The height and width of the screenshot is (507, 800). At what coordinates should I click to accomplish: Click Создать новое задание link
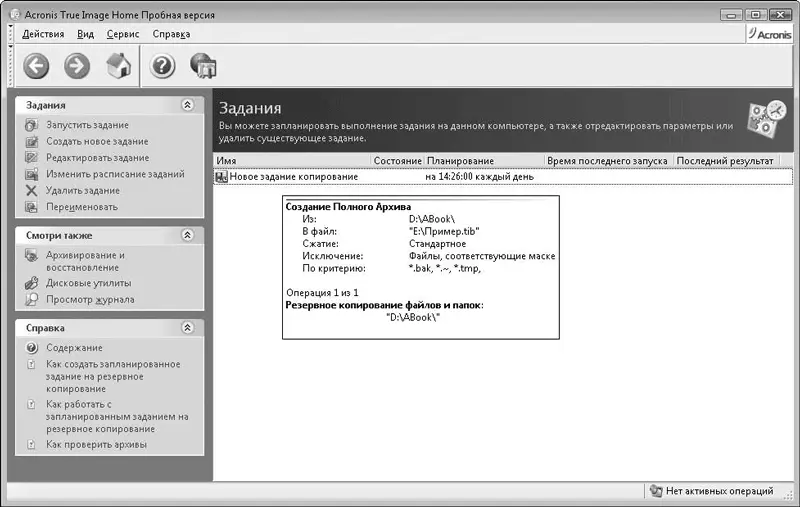97,141
